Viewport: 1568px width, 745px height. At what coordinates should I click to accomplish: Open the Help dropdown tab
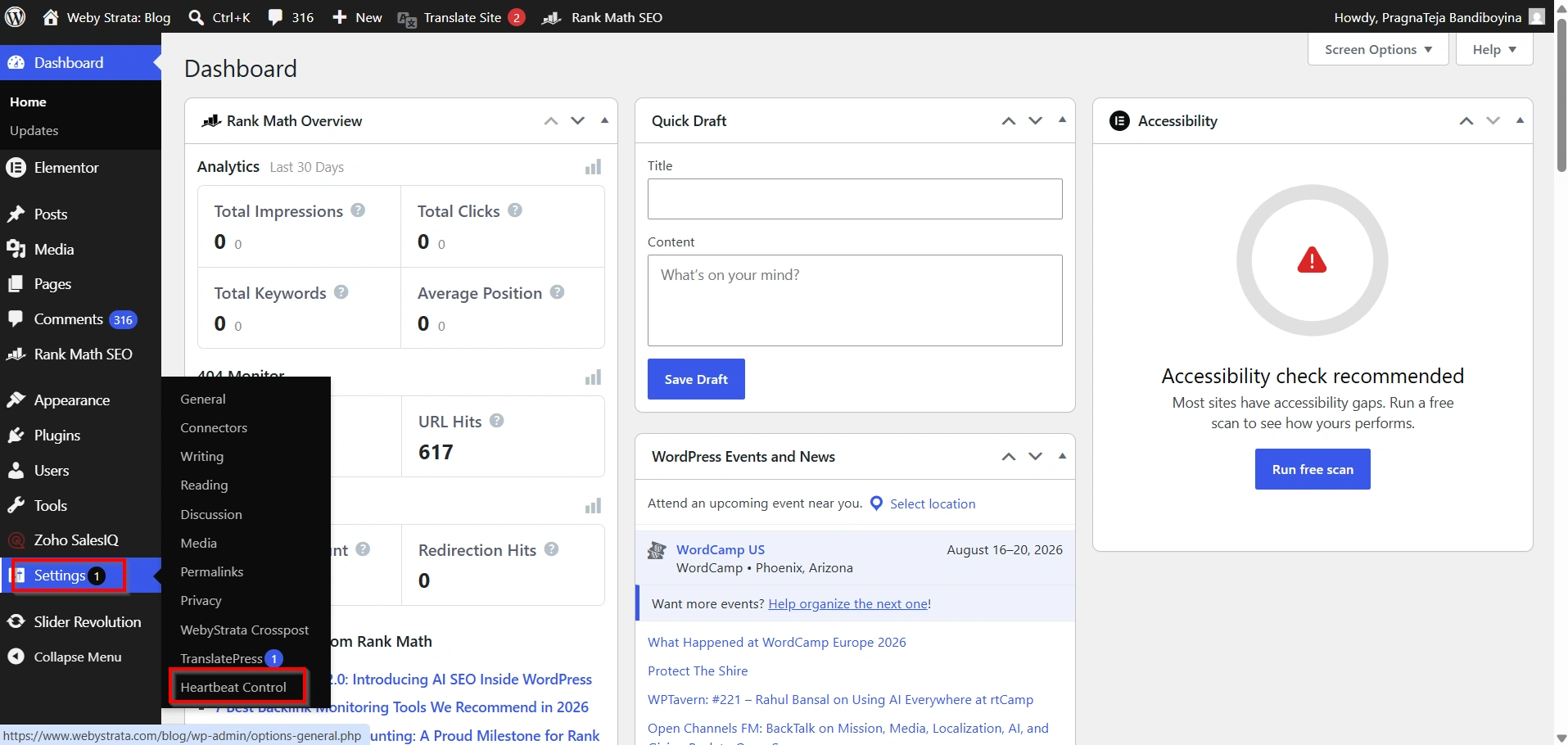1494,49
